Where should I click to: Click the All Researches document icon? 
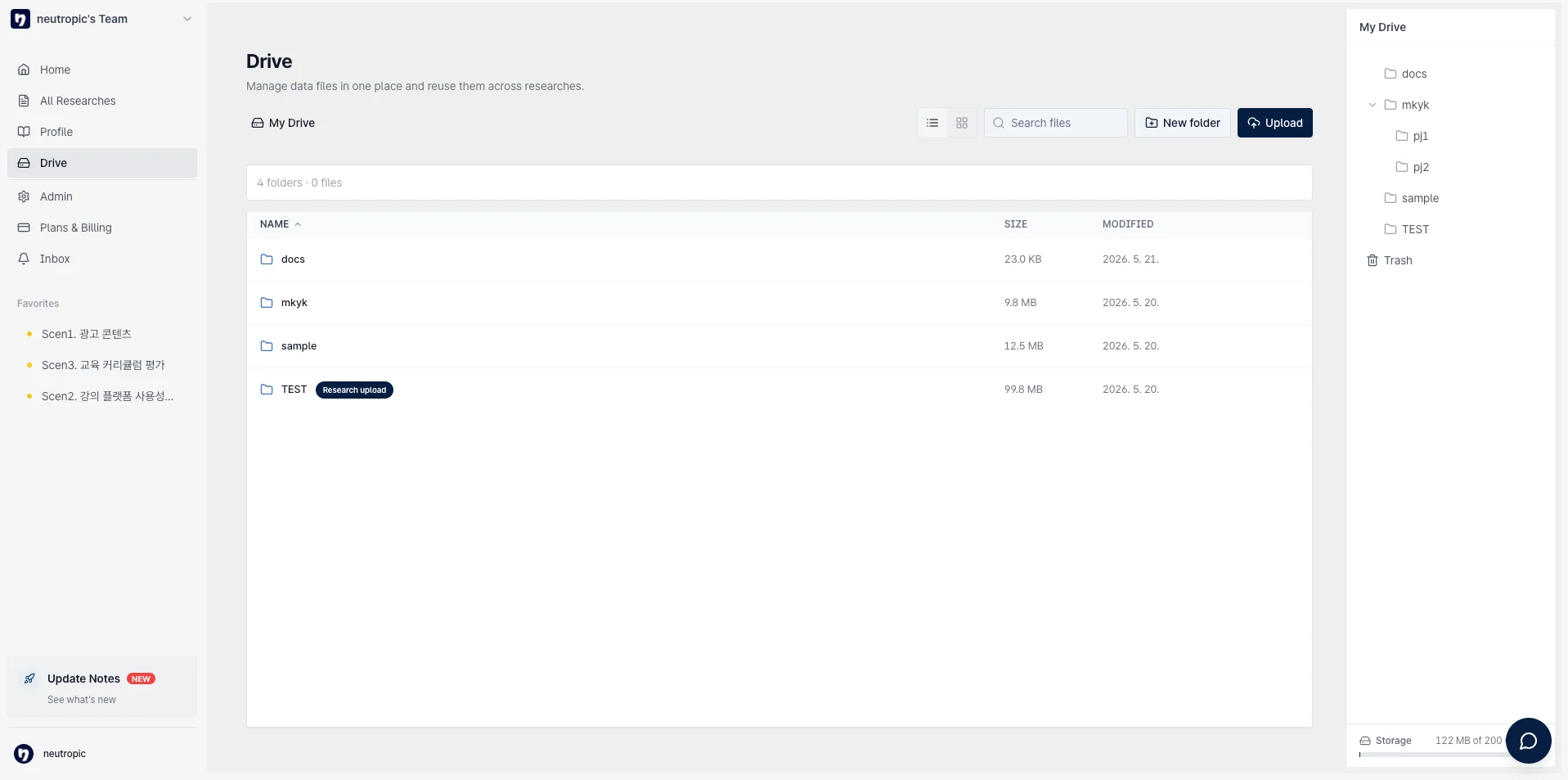pos(24,101)
